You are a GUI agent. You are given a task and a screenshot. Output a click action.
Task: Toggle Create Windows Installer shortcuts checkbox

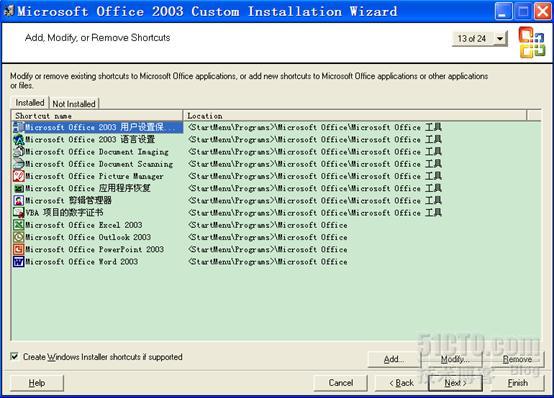click(x=14, y=356)
